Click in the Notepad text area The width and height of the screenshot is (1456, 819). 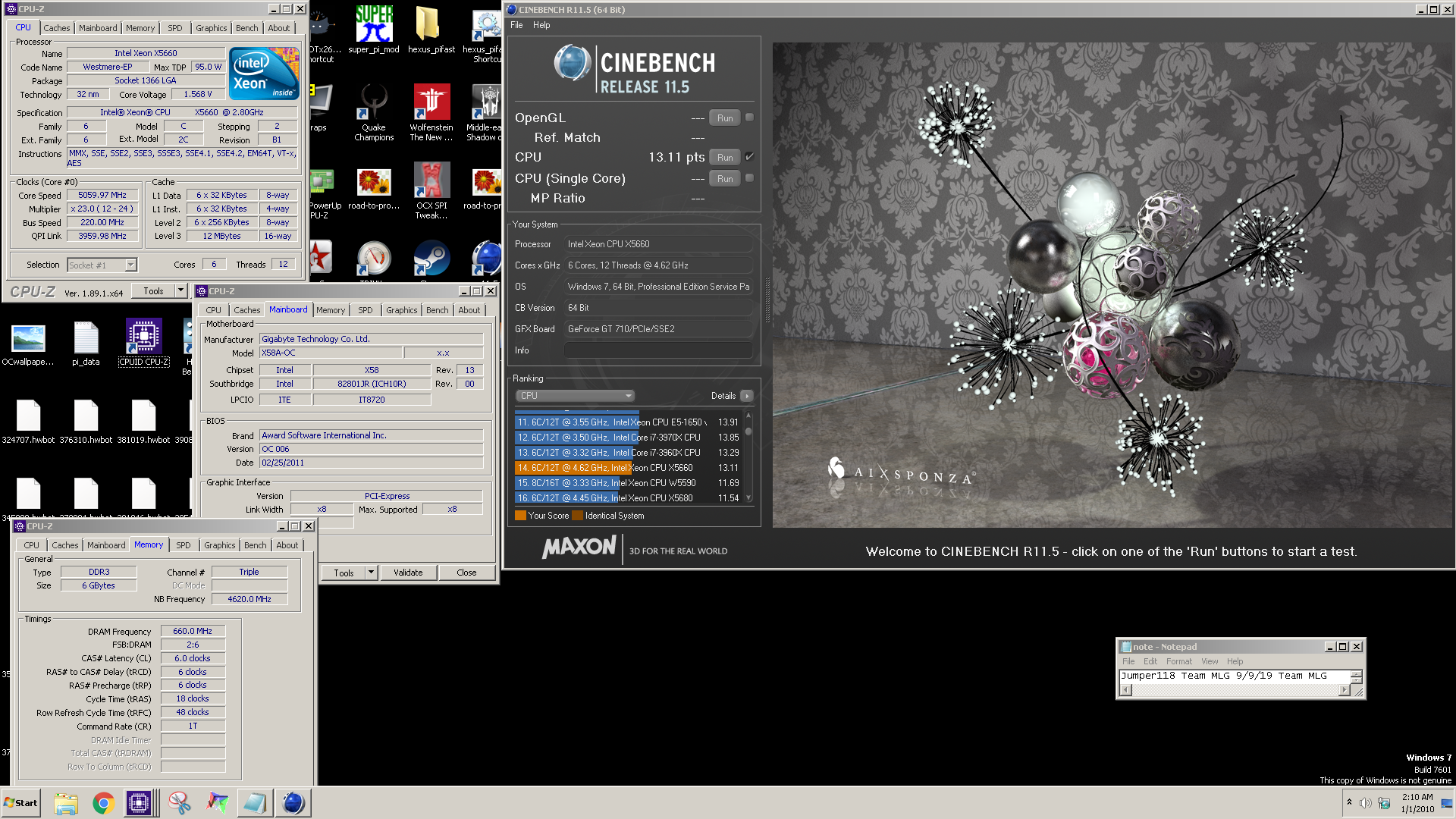(1234, 676)
